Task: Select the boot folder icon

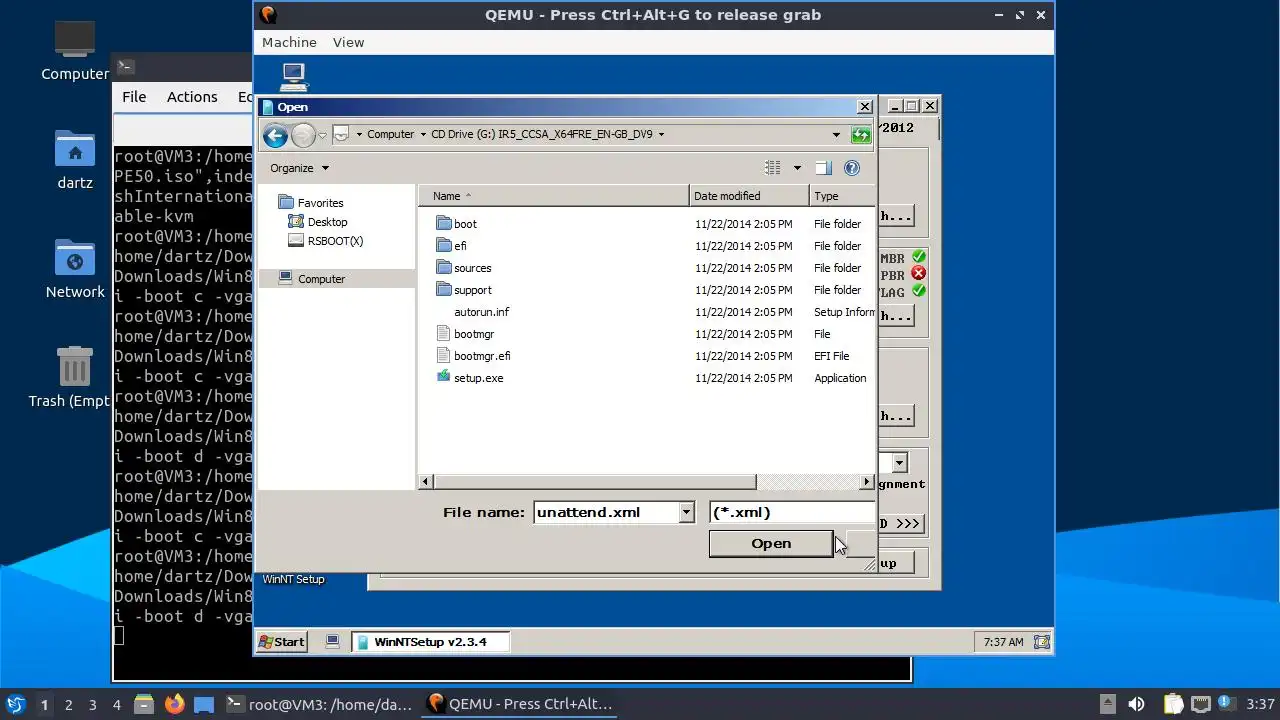Action: tap(445, 223)
